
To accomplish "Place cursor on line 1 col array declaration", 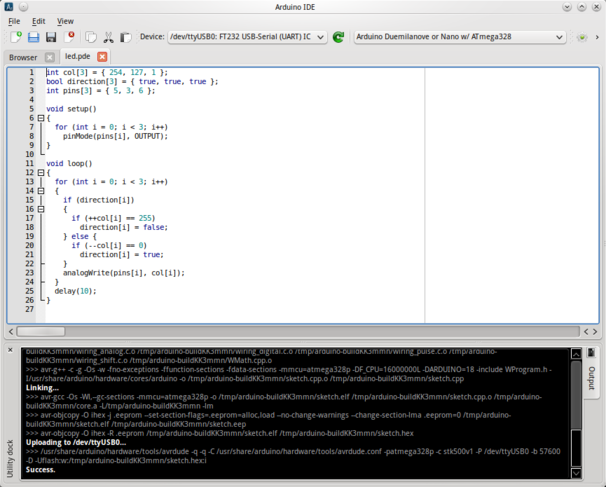I will click(x=107, y=72).
